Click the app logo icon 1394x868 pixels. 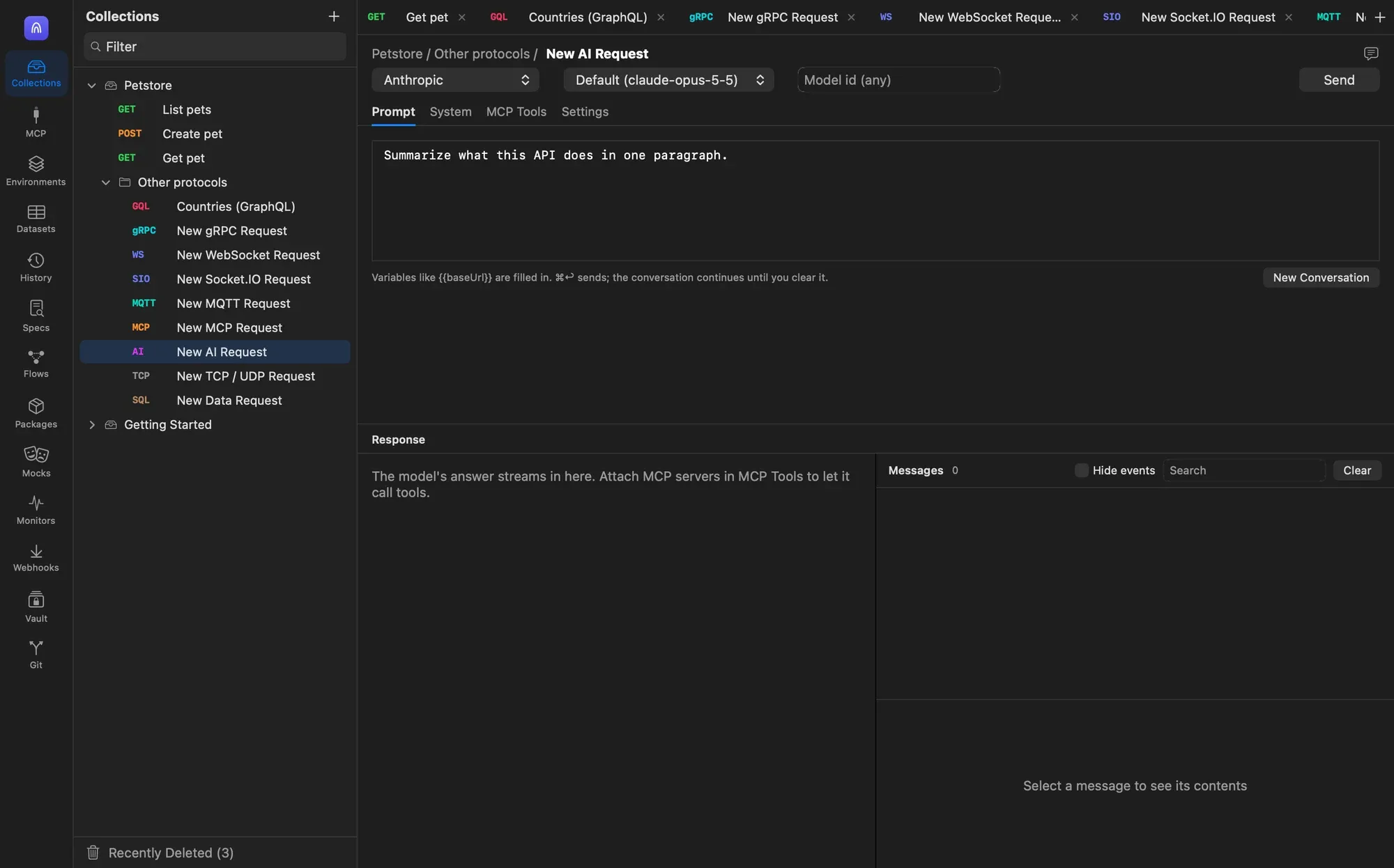pos(36,28)
